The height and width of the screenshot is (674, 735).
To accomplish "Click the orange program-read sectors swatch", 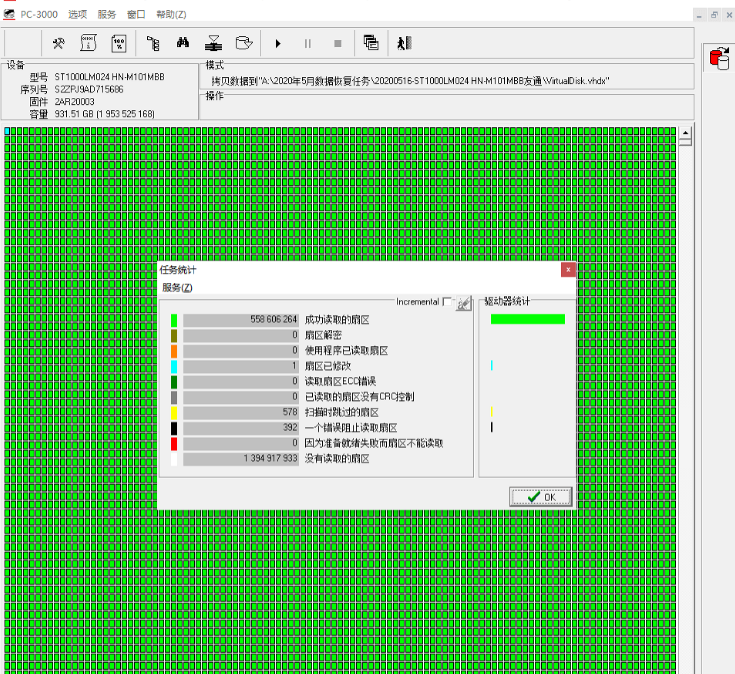I will [x=174, y=351].
